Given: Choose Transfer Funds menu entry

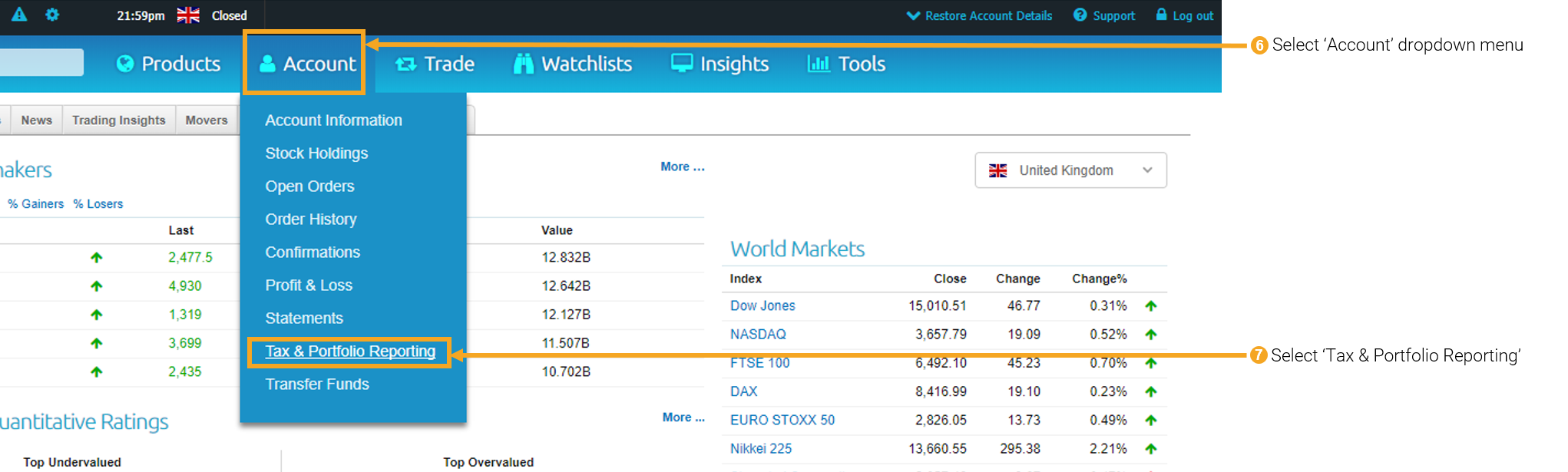Looking at the screenshot, I should (x=317, y=385).
